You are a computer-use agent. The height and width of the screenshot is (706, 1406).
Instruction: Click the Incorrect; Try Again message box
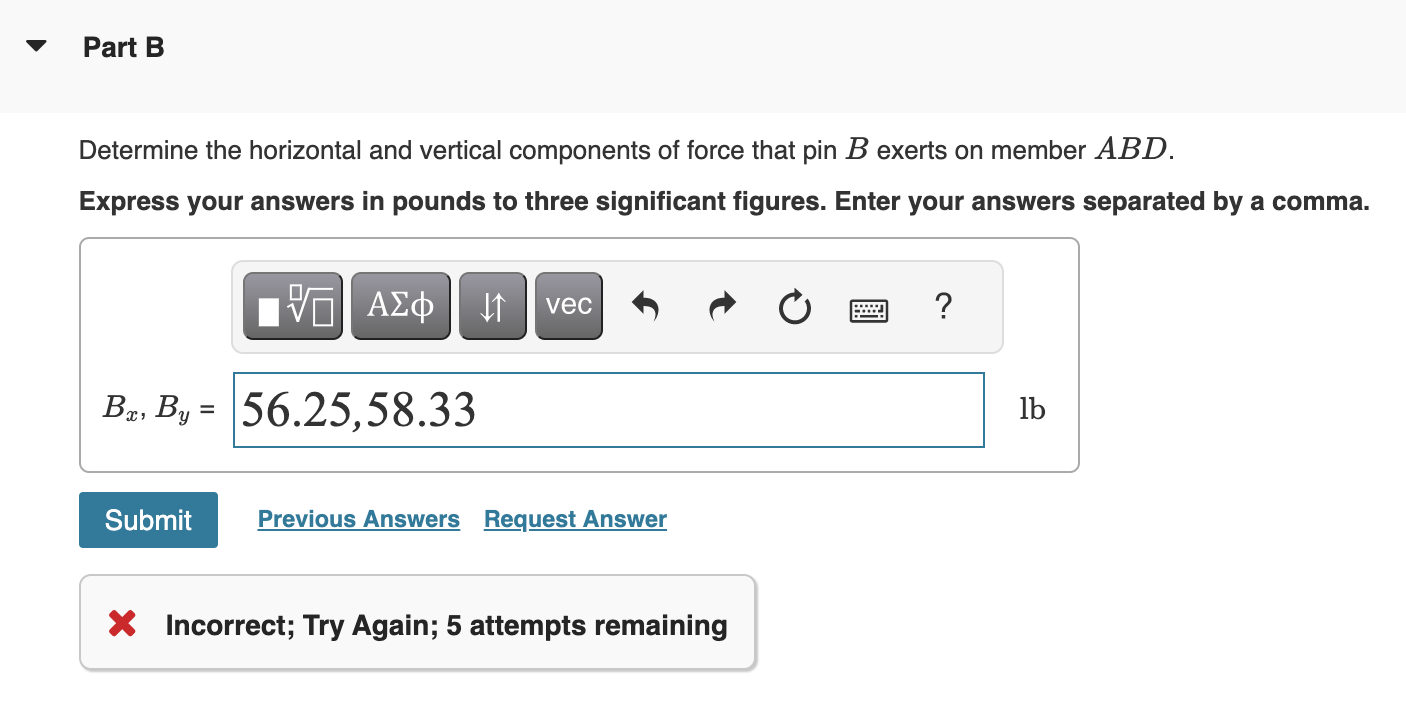[417, 622]
